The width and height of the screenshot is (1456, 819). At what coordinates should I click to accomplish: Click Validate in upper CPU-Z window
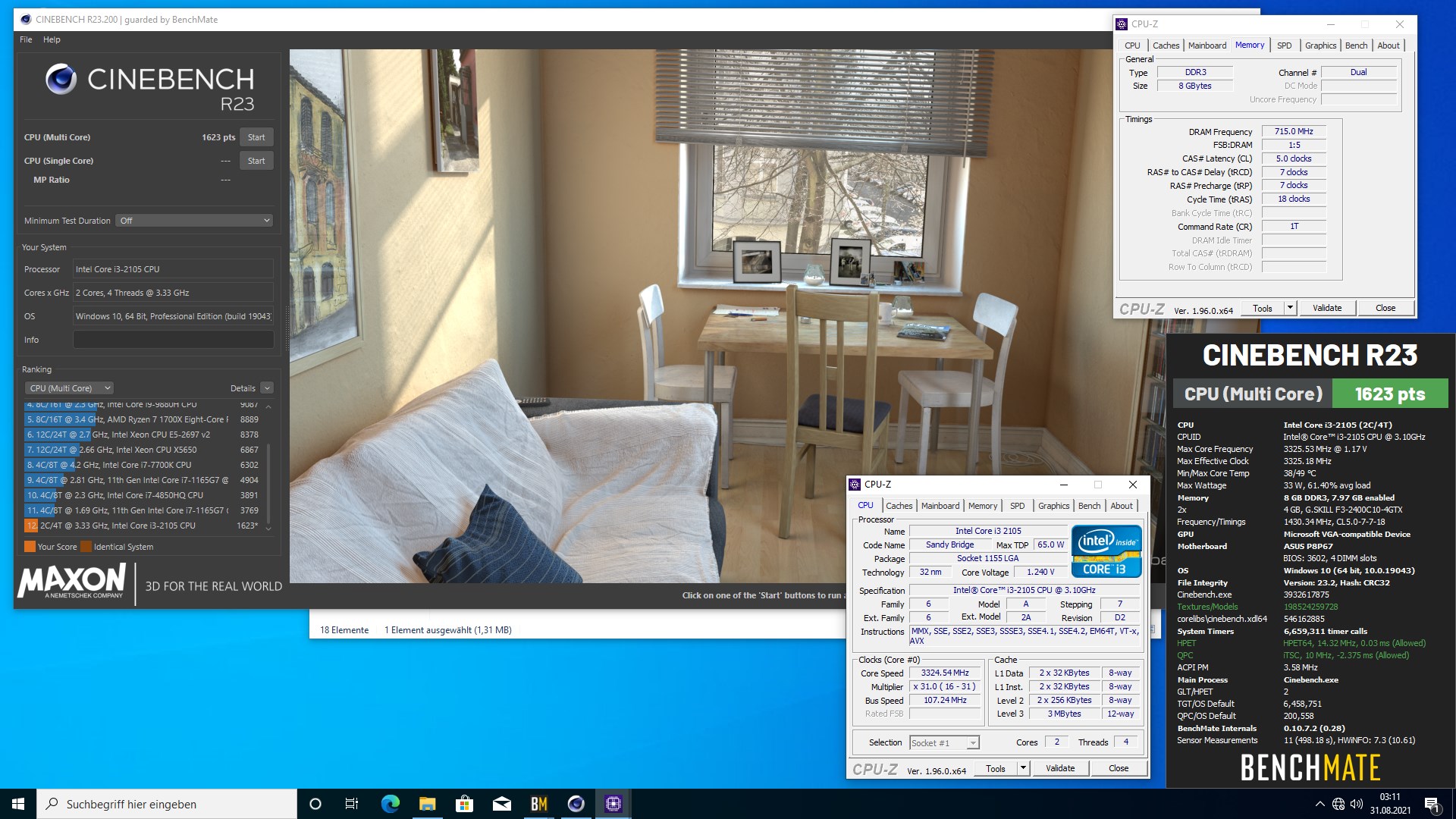1327,308
